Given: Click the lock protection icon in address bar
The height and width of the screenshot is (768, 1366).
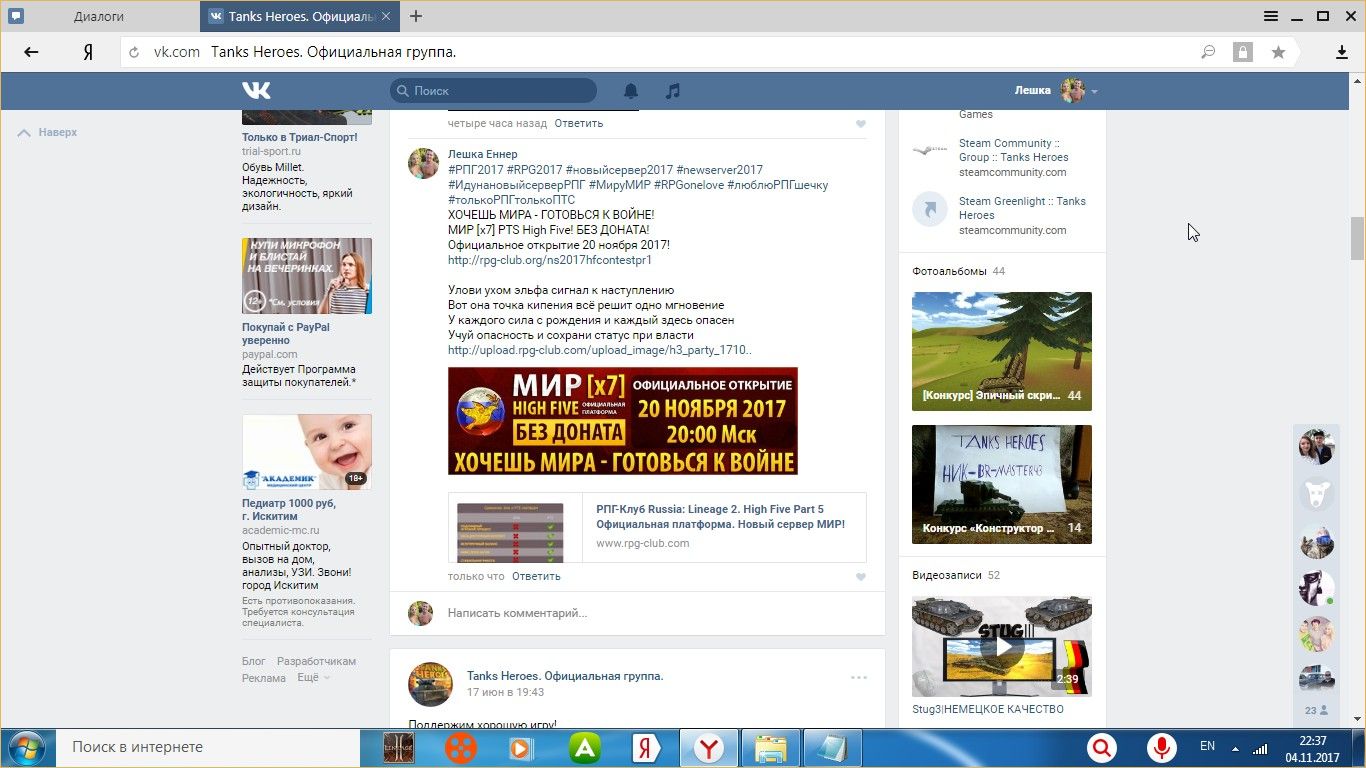Looking at the screenshot, I should point(1242,52).
